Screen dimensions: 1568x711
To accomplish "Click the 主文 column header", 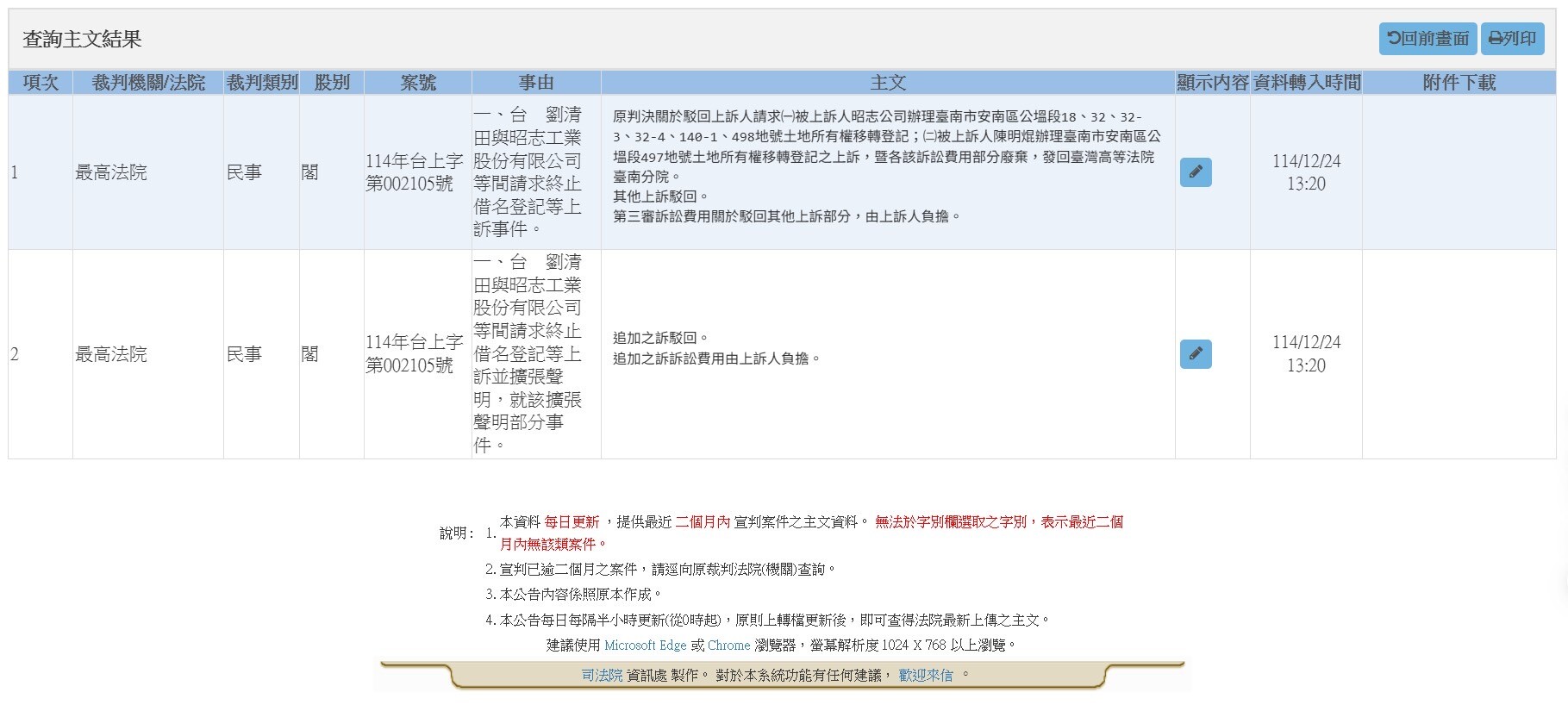I will 888,83.
